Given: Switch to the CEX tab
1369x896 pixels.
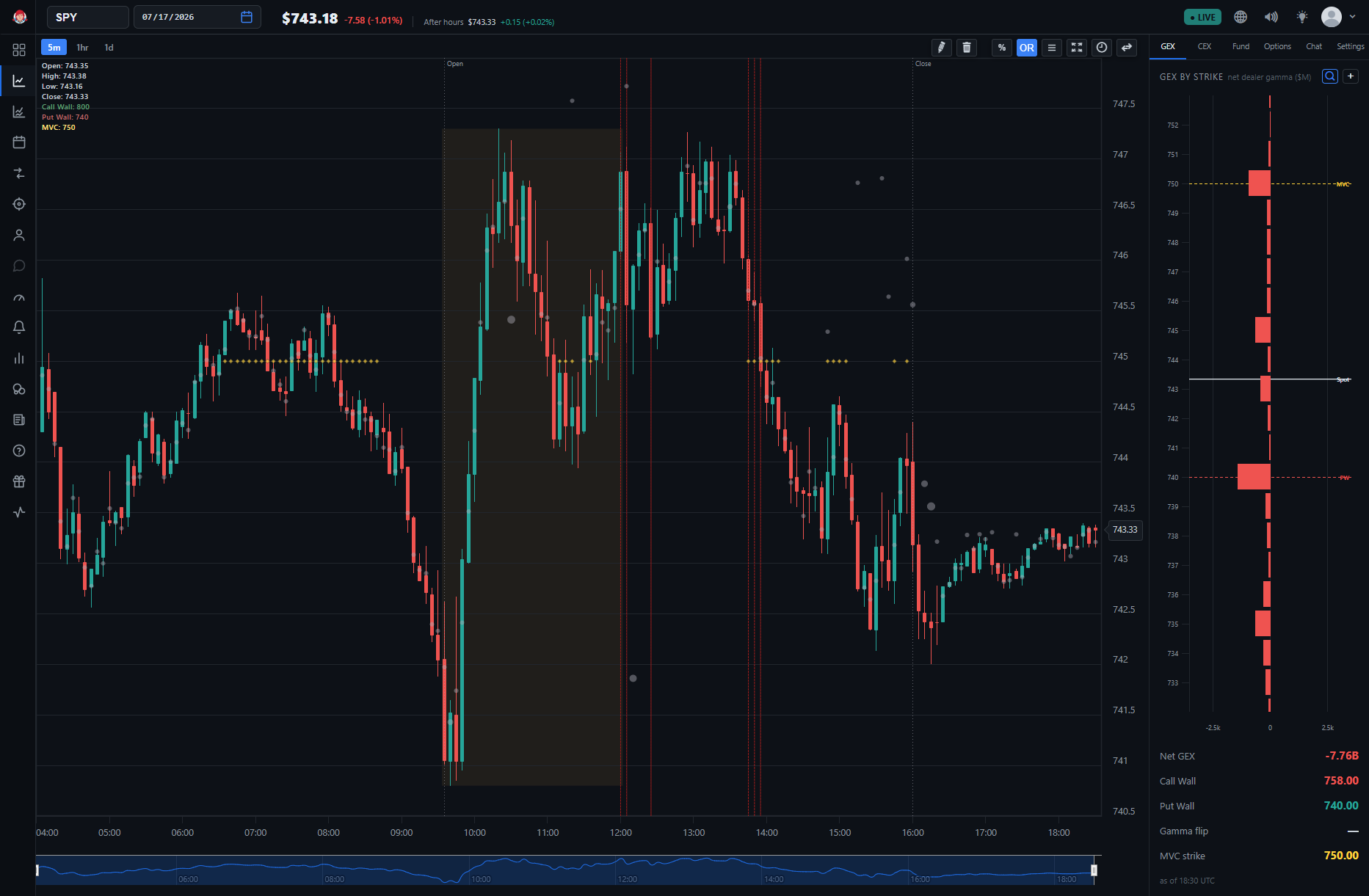Looking at the screenshot, I should (x=1205, y=46).
